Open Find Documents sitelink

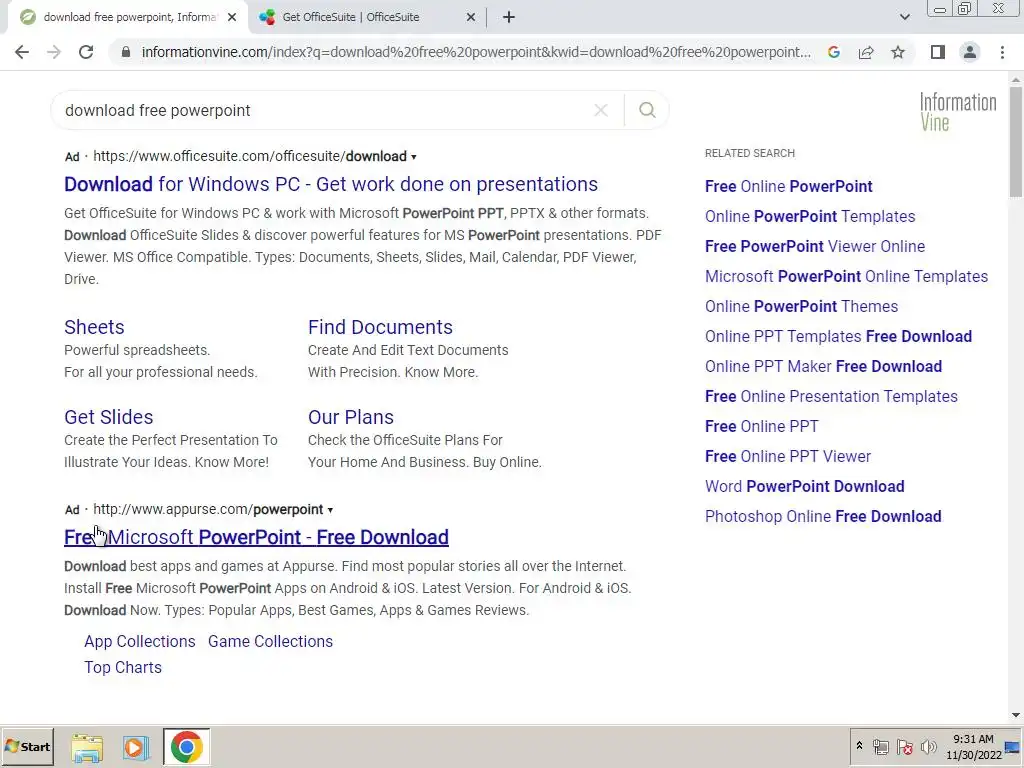380,327
